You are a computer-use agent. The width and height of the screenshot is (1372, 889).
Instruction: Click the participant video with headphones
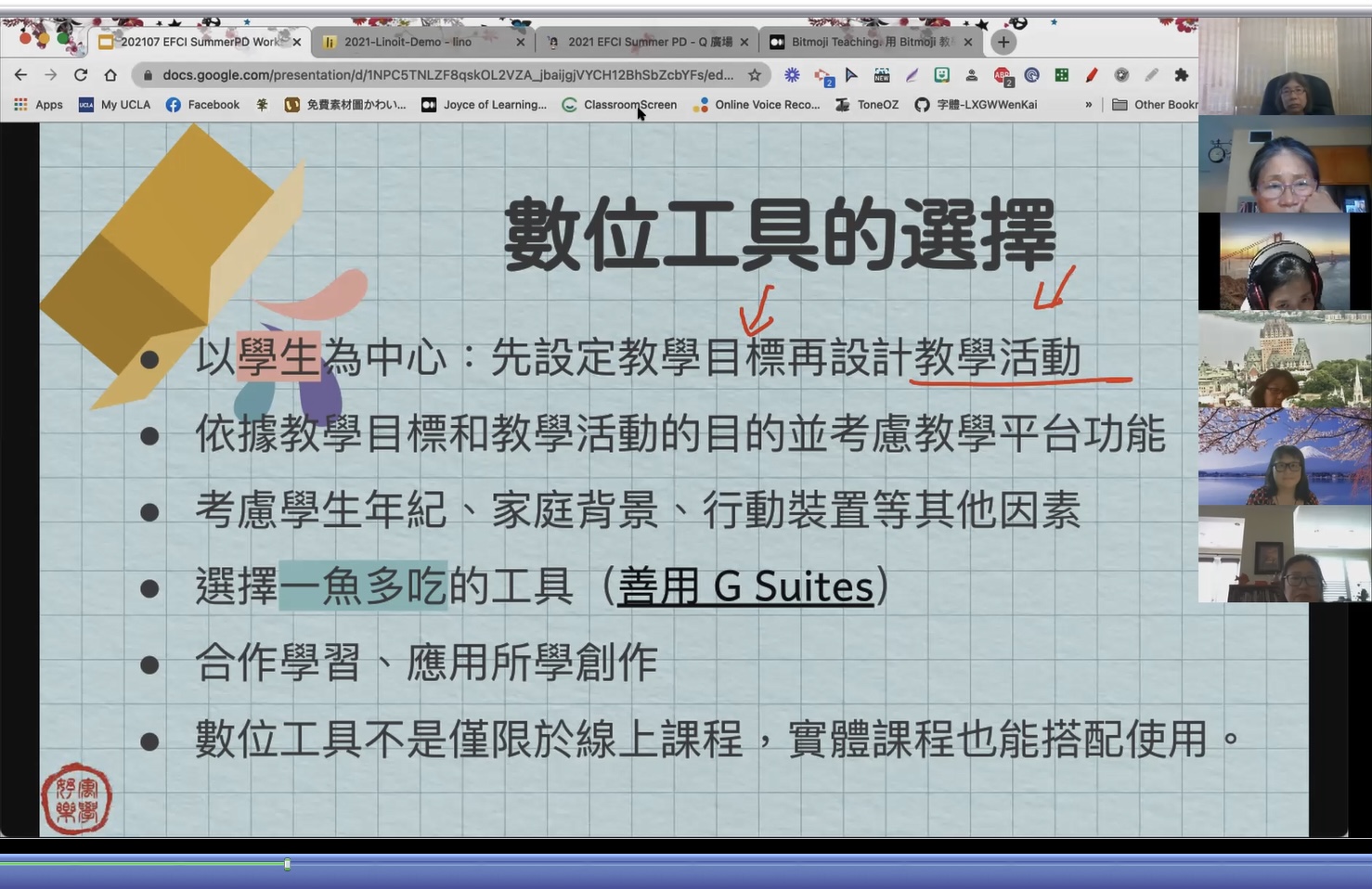point(1286,264)
